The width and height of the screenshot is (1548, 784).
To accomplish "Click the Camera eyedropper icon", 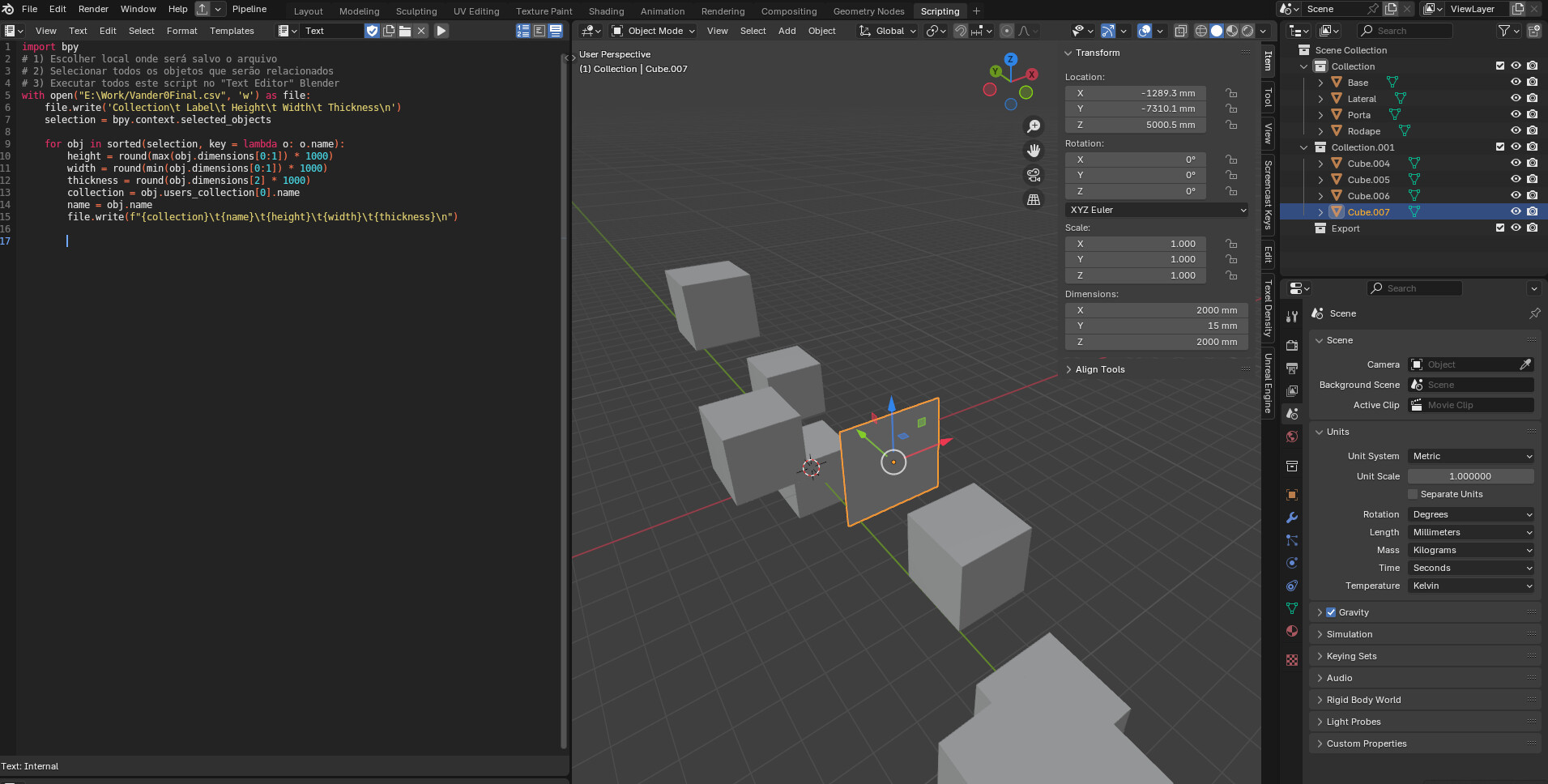I will 1525,364.
